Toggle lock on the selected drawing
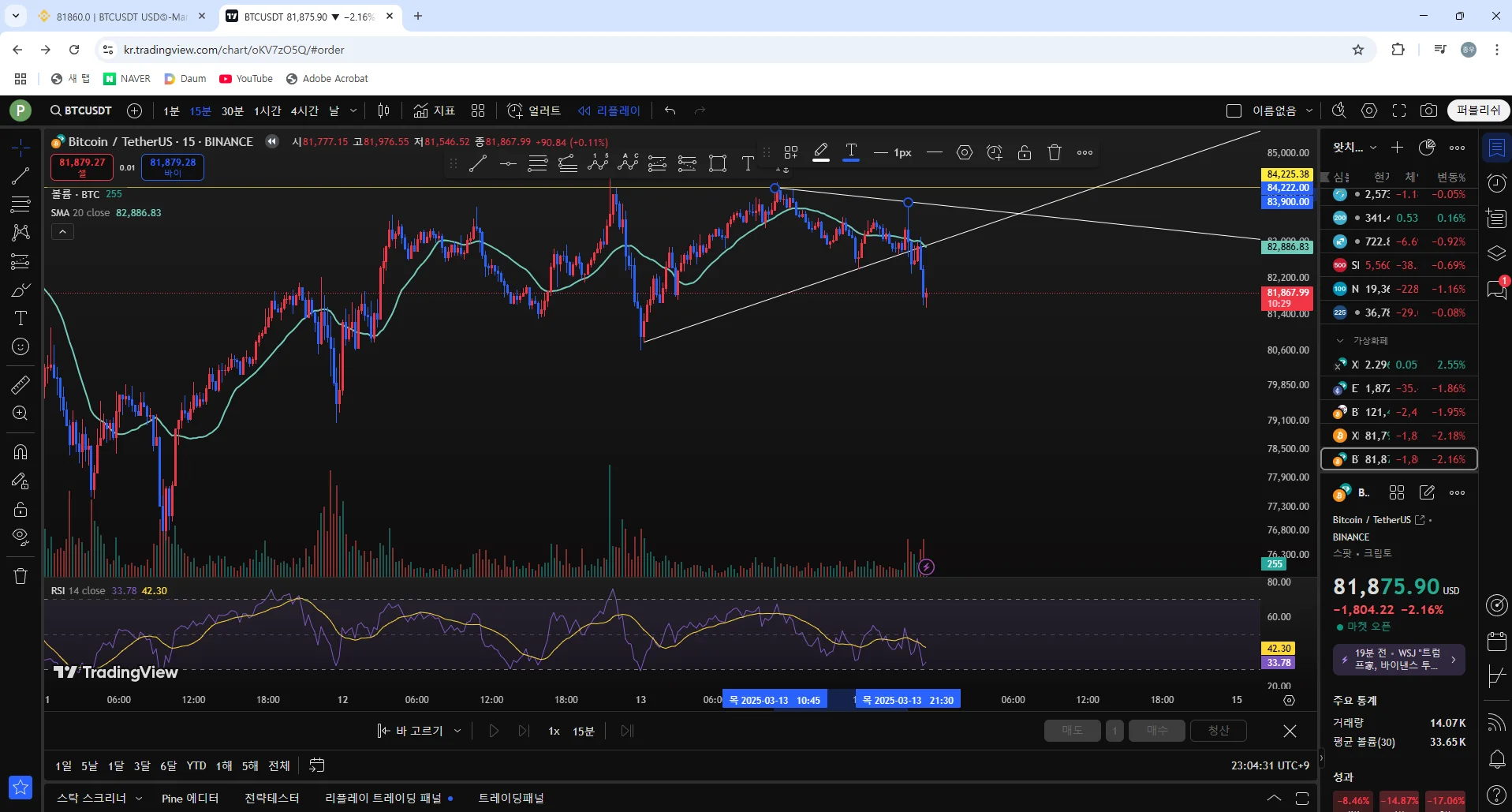The height and width of the screenshot is (812, 1512). (1025, 152)
